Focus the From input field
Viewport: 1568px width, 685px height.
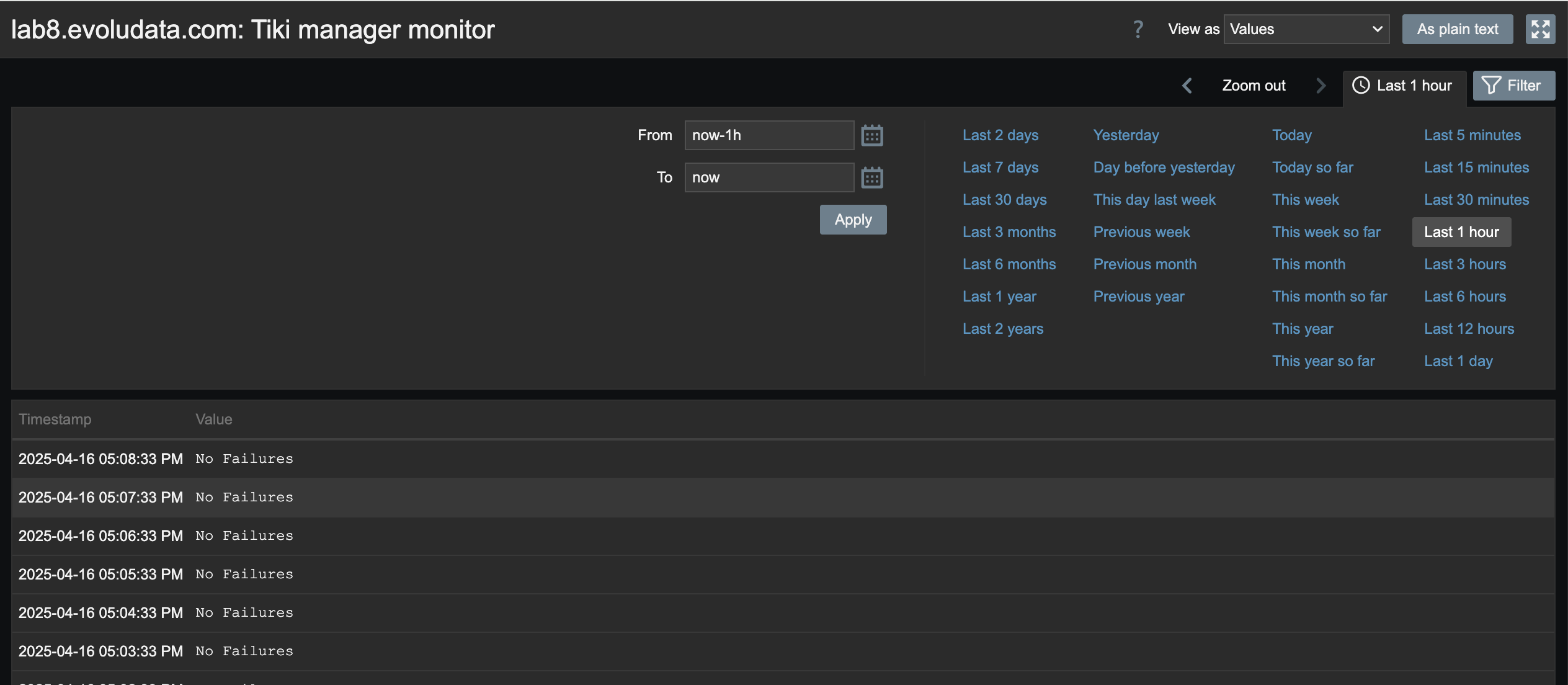pyautogui.click(x=769, y=135)
